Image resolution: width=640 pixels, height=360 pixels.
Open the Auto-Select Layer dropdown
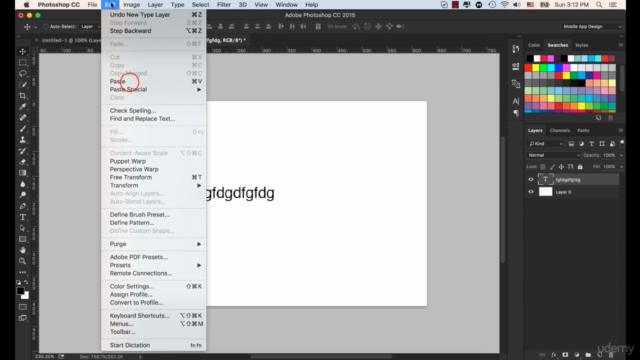(x=90, y=27)
